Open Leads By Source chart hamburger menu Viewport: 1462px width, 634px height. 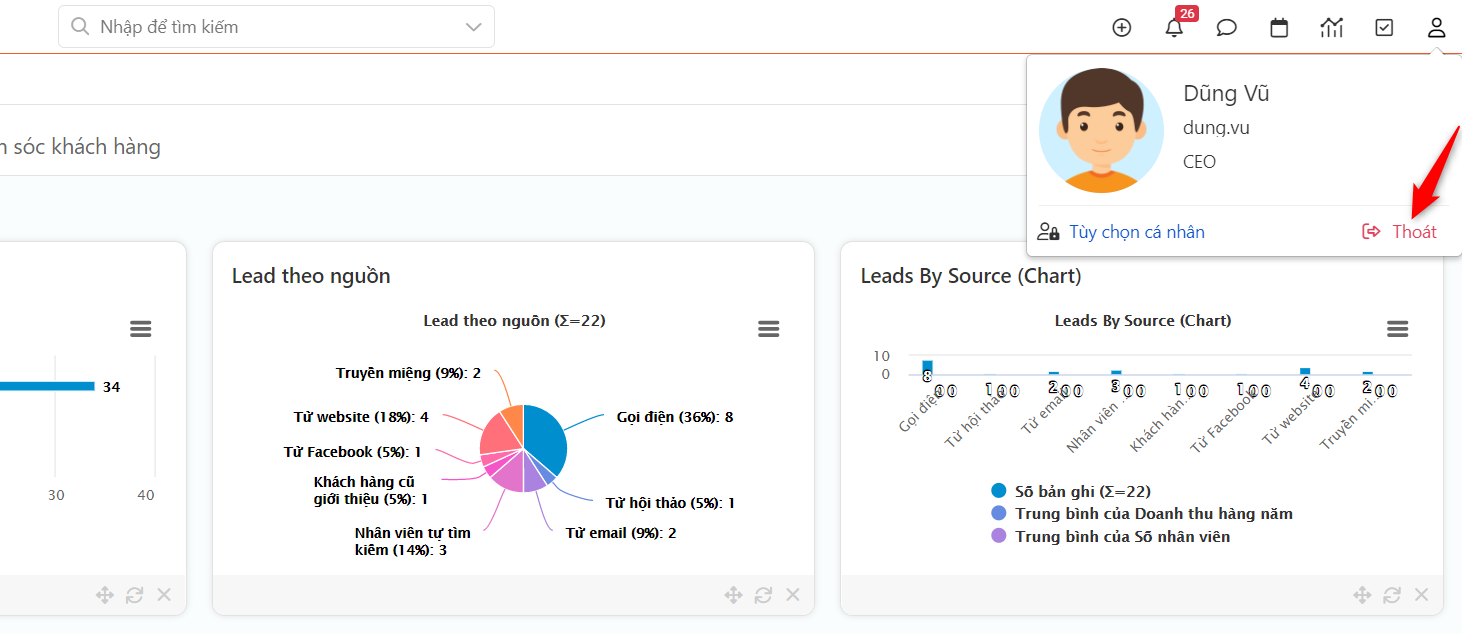pos(1397,329)
